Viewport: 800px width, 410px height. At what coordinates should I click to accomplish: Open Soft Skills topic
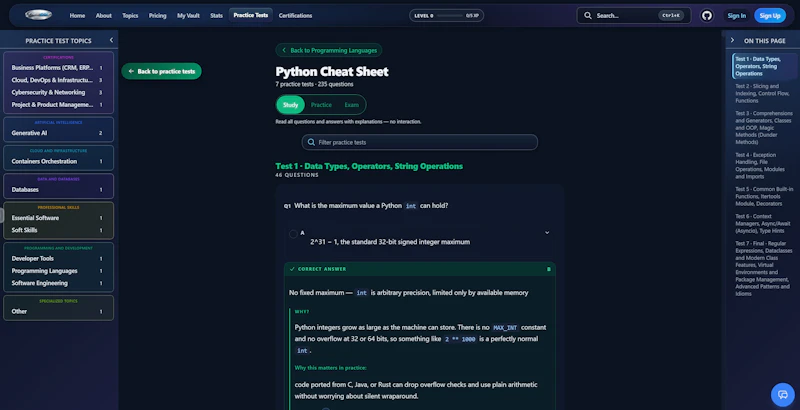58,230
